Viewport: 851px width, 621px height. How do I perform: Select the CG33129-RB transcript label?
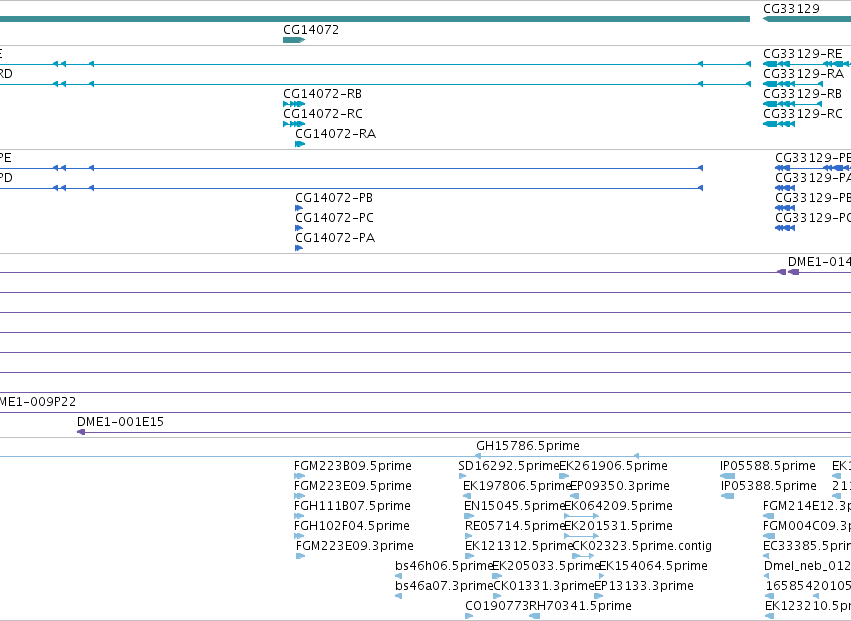[x=803, y=94]
